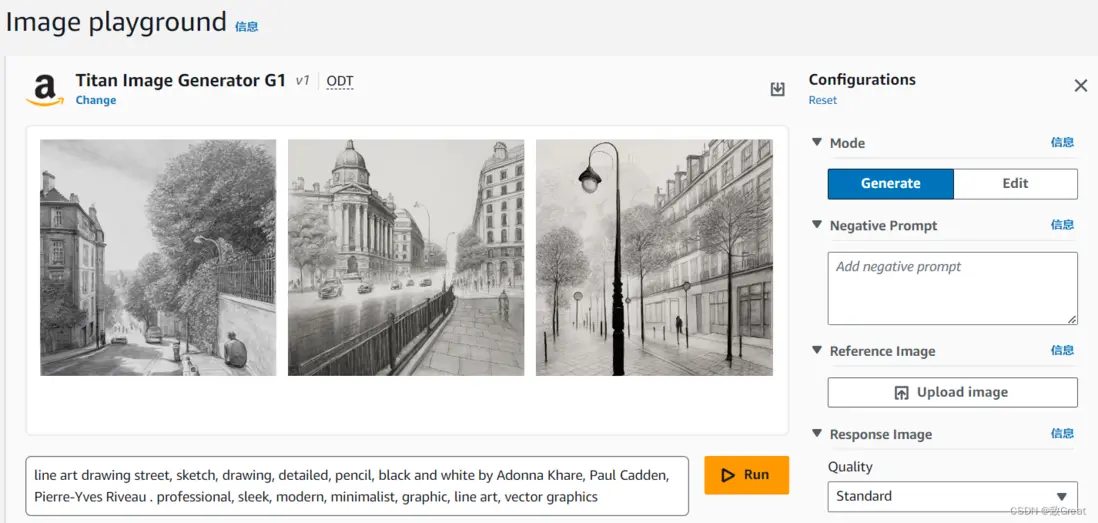The height and width of the screenshot is (523, 1098).
Task: Collapse the Negative Prompt section
Action: tap(817, 226)
